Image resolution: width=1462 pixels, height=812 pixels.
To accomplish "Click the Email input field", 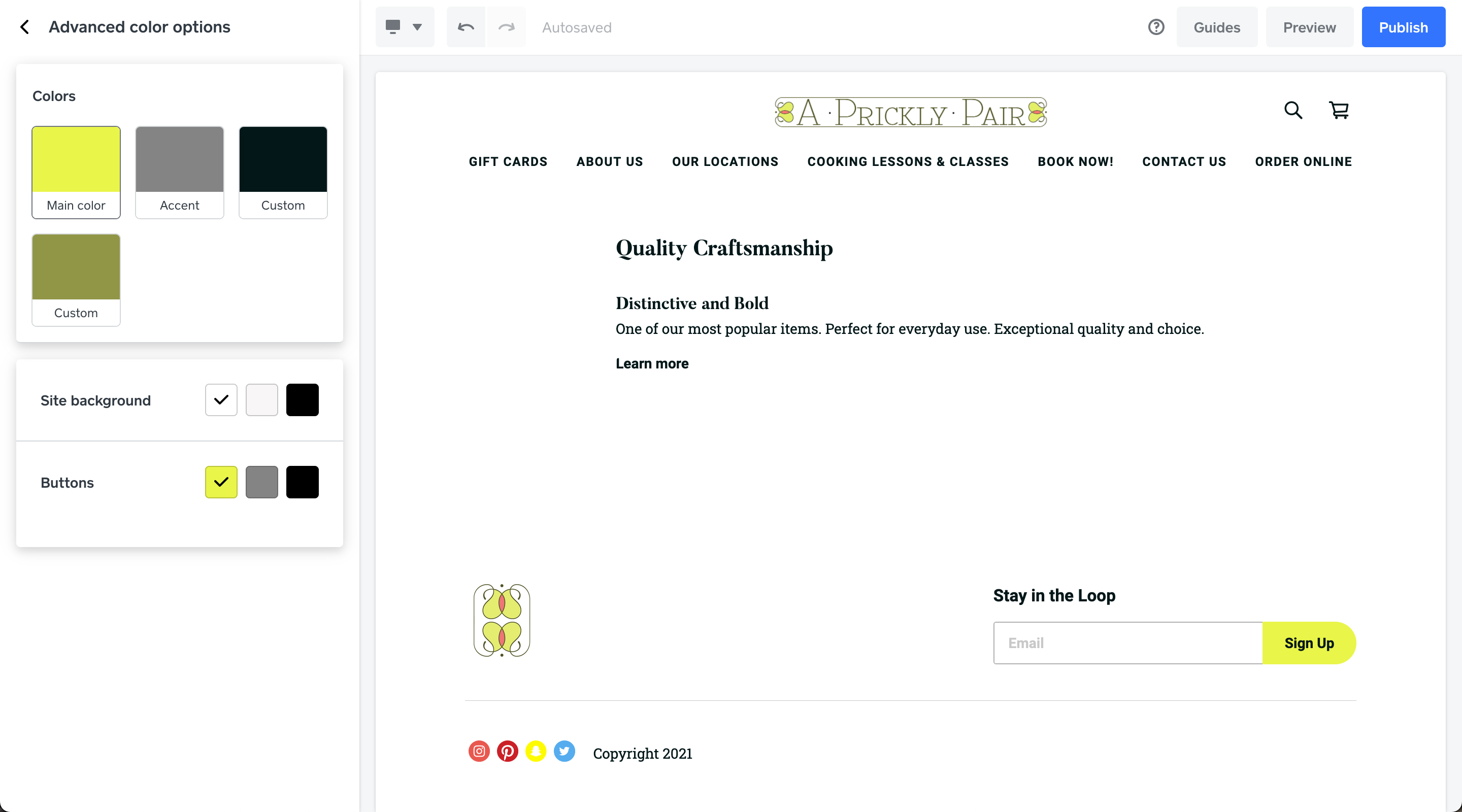I will pos(1127,643).
